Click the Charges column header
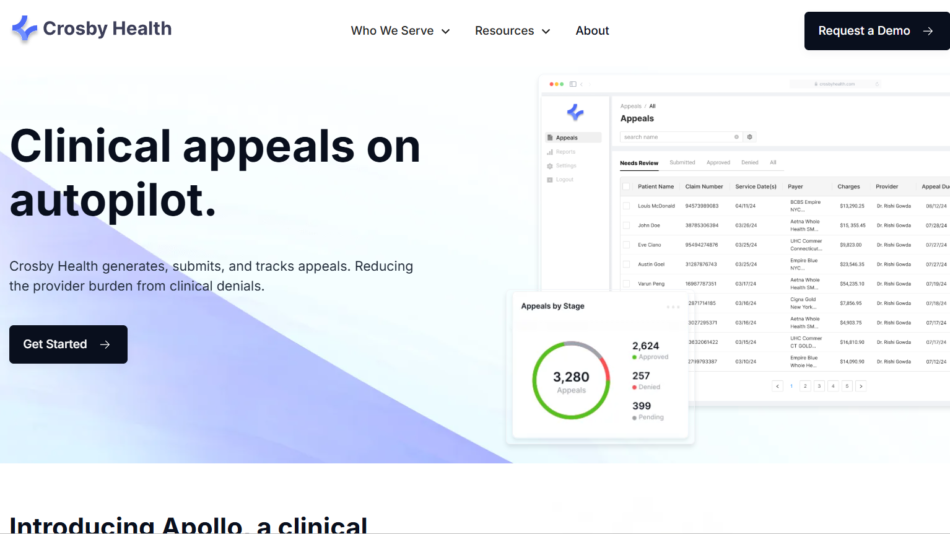 [x=849, y=187]
